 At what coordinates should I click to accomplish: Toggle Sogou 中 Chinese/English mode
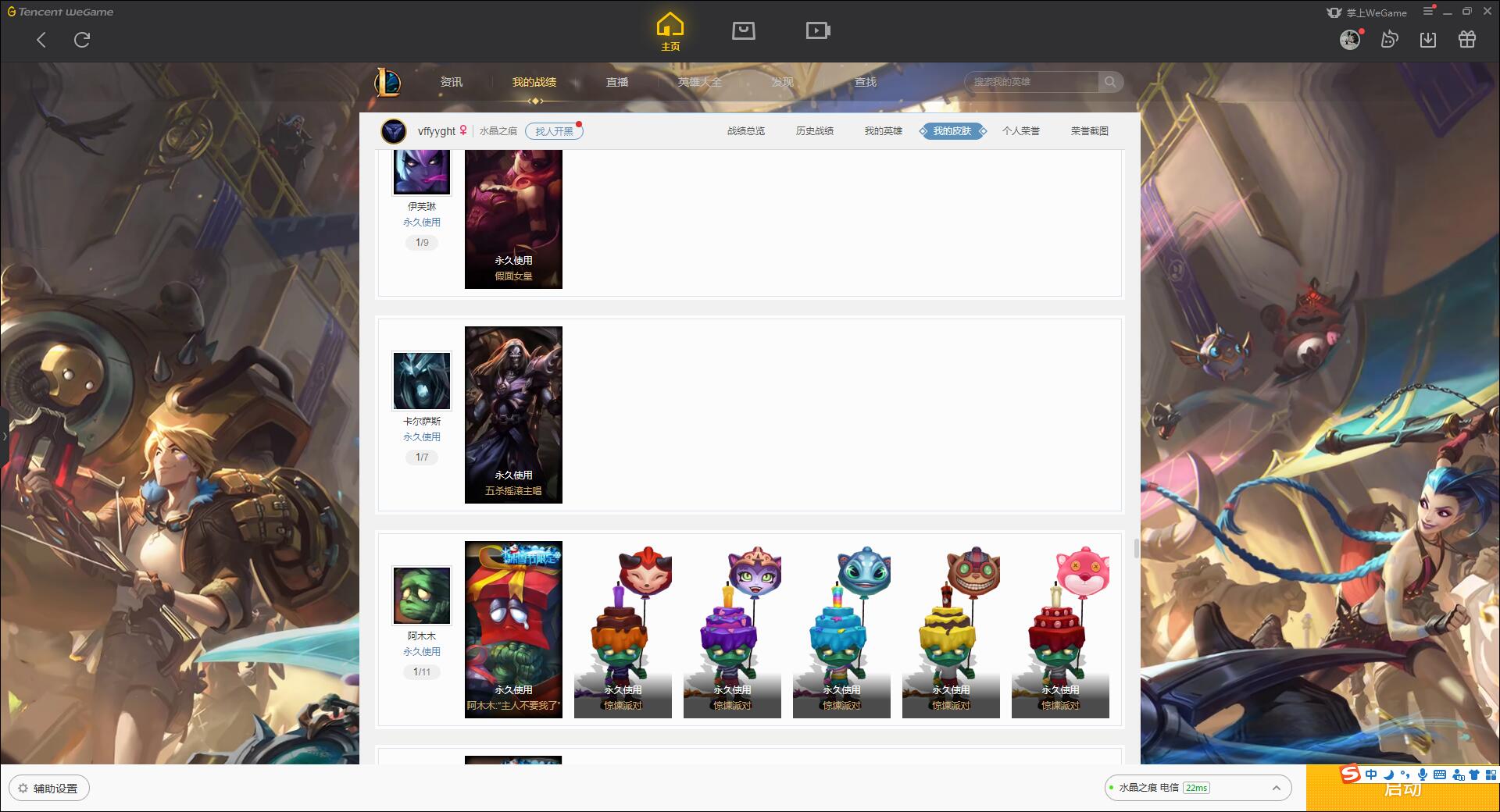[1371, 775]
